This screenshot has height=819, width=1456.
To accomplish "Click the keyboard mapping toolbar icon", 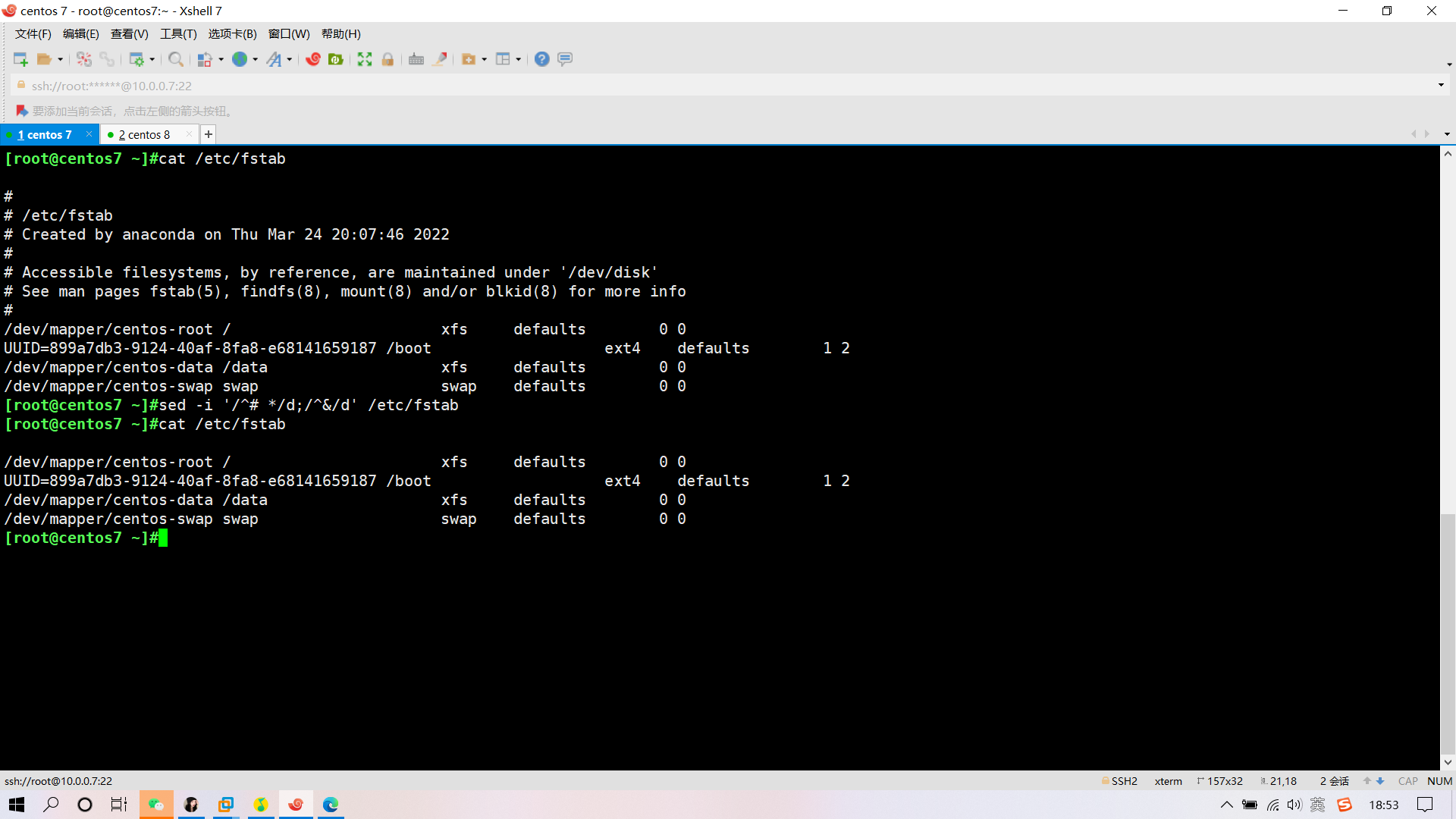I will pos(416,59).
